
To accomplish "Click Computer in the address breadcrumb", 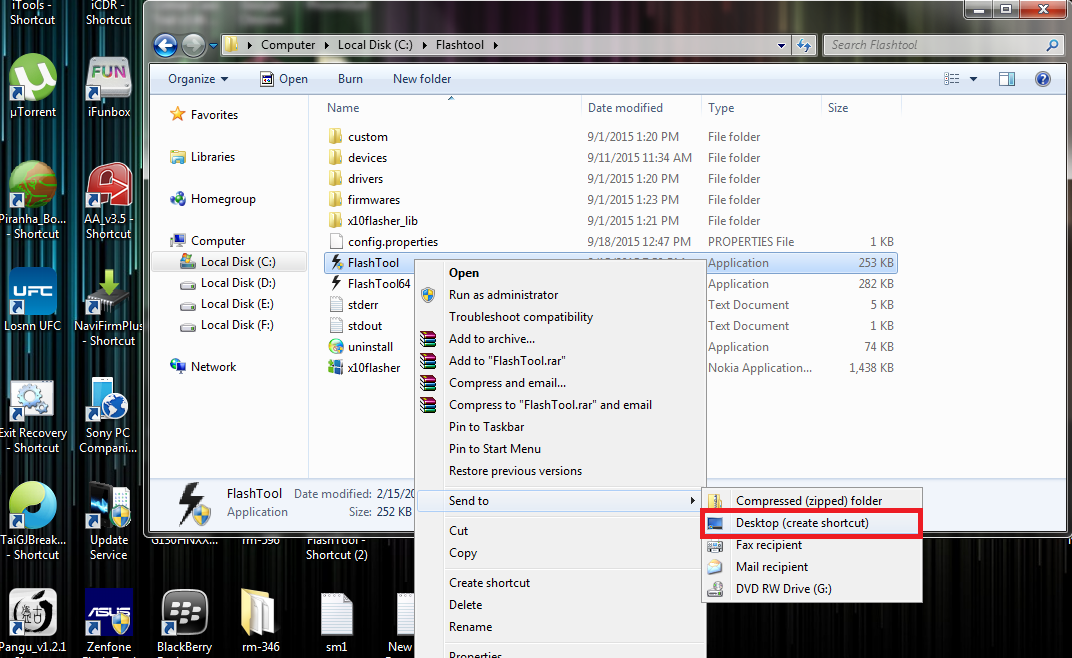I will tap(288, 45).
